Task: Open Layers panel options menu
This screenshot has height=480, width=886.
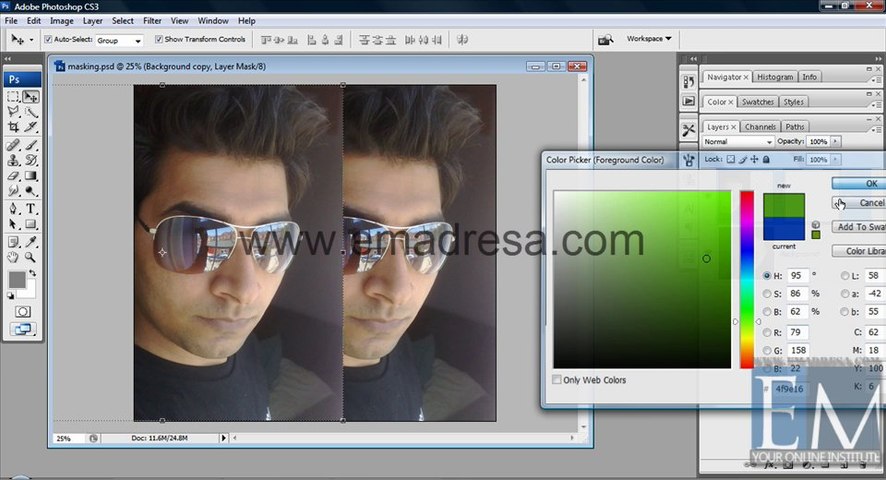Action: pyautogui.click(x=874, y=129)
